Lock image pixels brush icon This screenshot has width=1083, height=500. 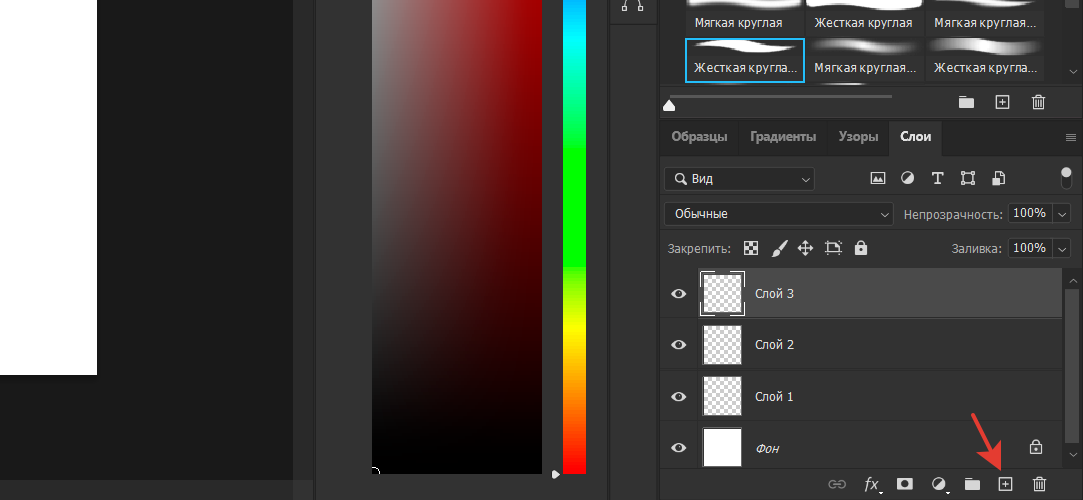tap(779, 248)
